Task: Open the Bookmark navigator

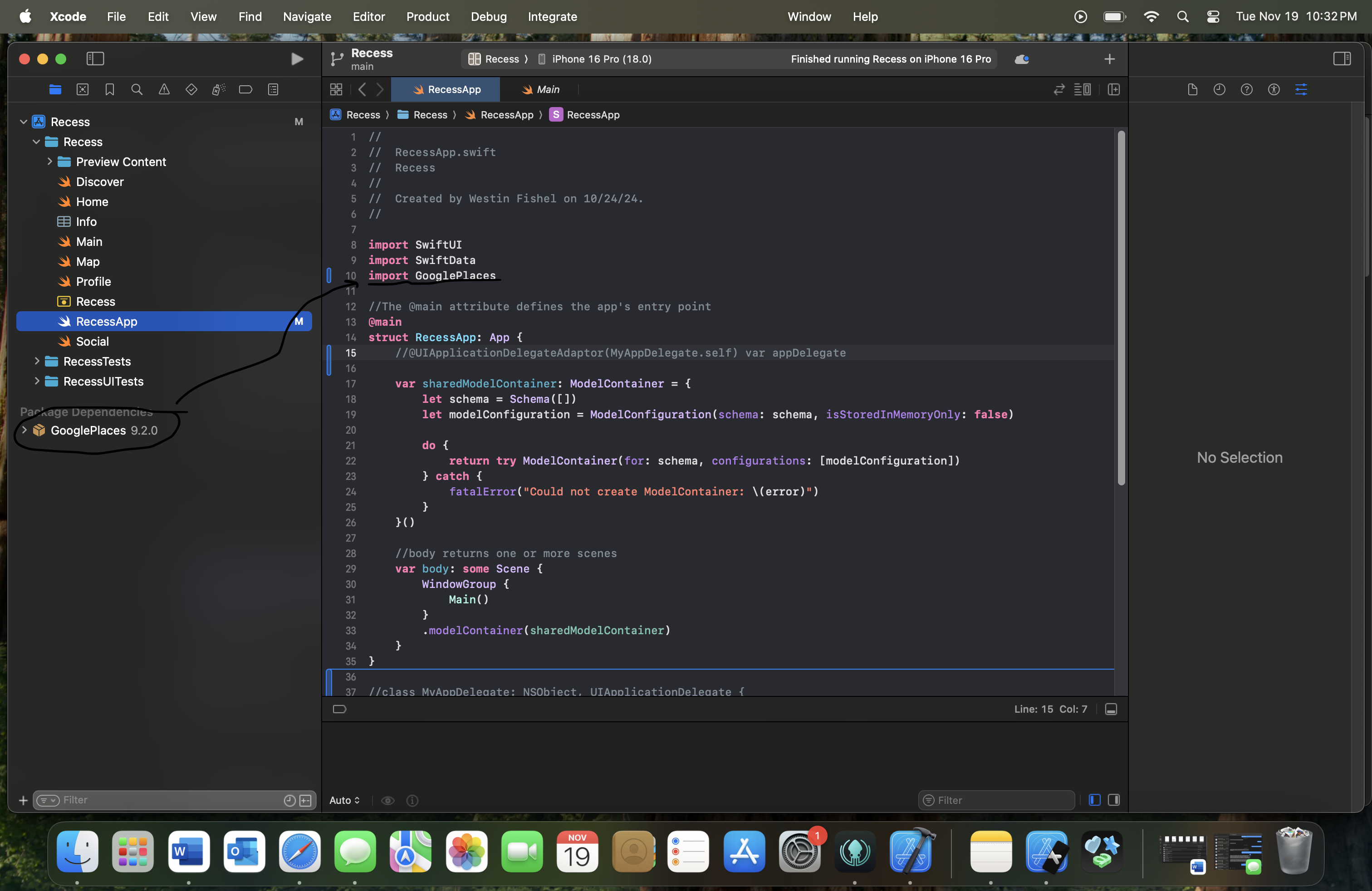Action: (109, 89)
